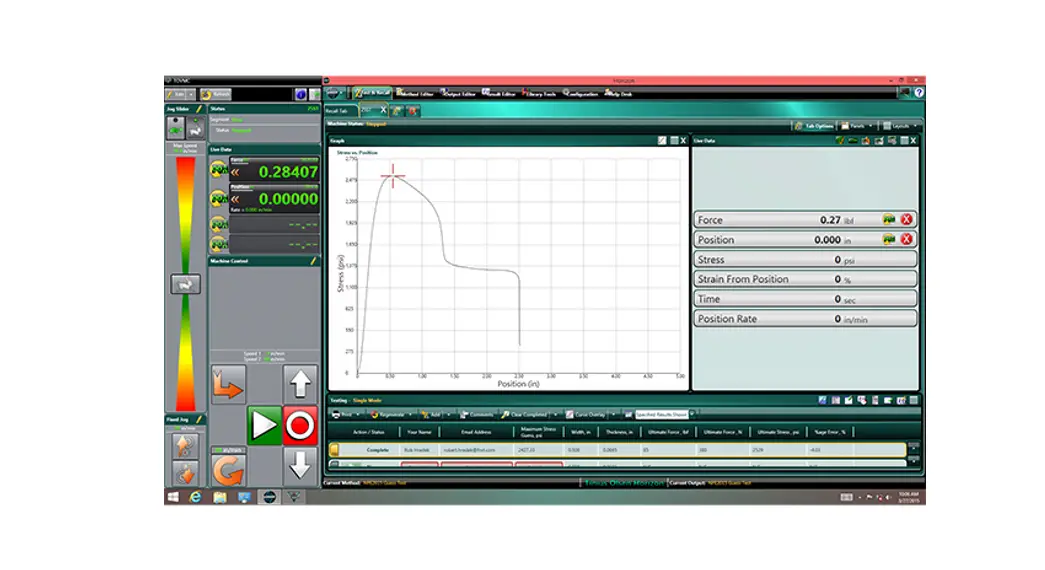Screen dimensions: 1045x570
Task: Select the Complete test result row
Action: 617,450
